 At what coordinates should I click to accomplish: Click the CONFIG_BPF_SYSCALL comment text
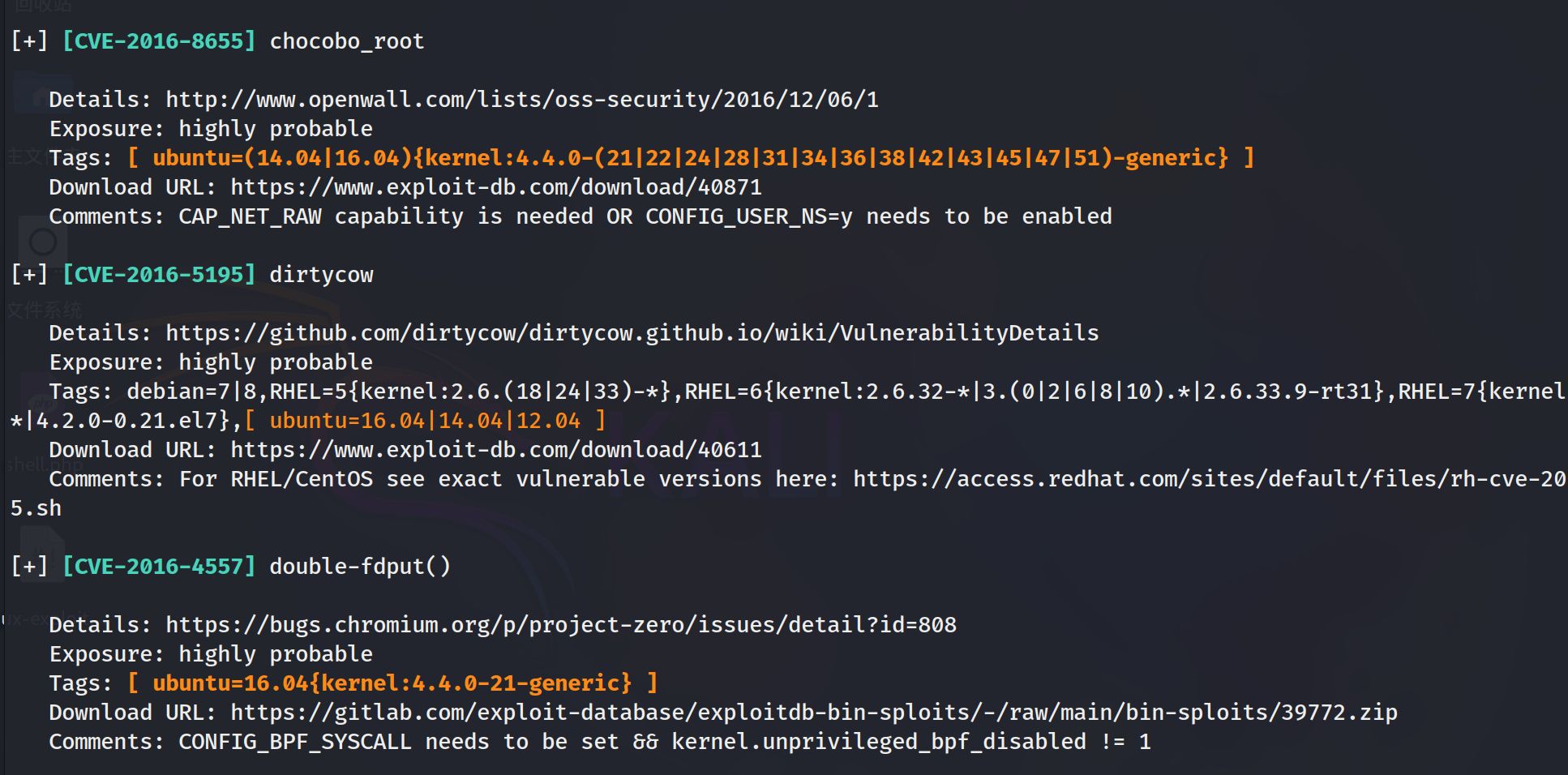tap(665, 742)
